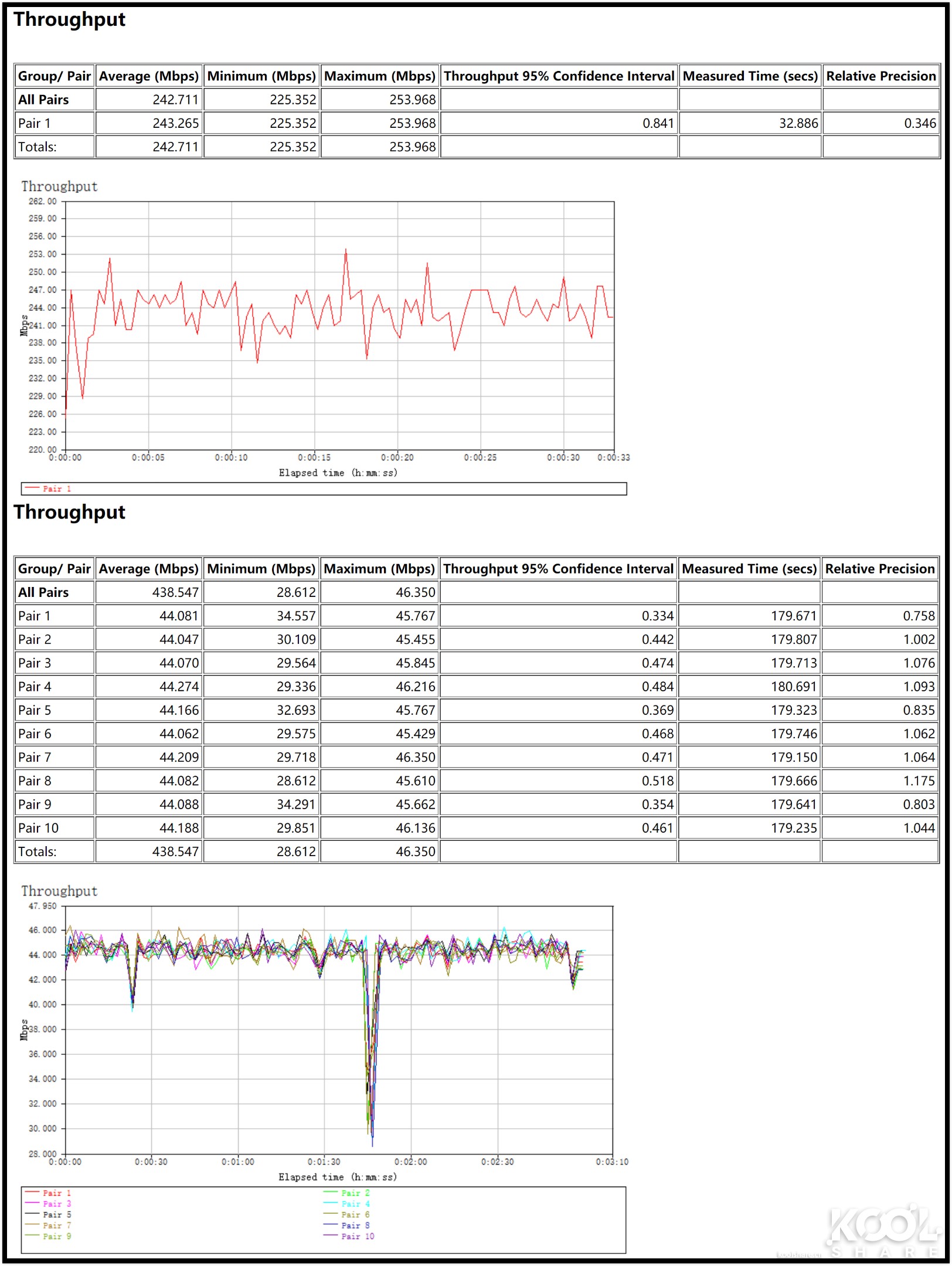Click the 32.886 measured time cell
Image resolution: width=952 pixels, height=1266 pixels.
798,124
